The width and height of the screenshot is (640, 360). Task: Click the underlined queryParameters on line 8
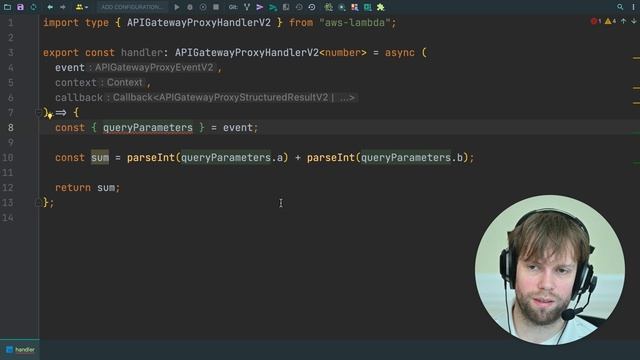(147, 128)
